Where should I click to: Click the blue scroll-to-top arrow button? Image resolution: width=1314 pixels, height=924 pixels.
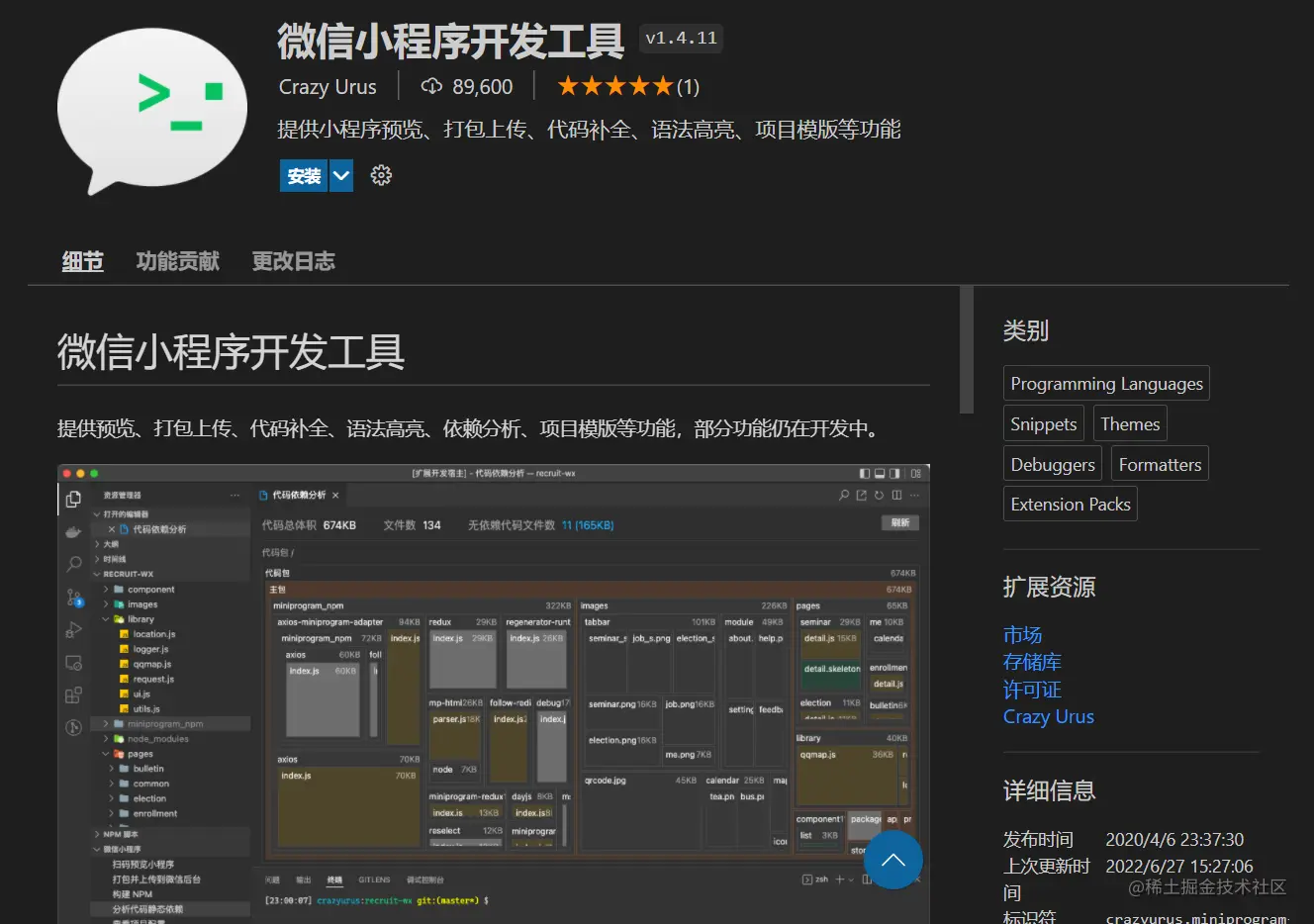click(893, 860)
